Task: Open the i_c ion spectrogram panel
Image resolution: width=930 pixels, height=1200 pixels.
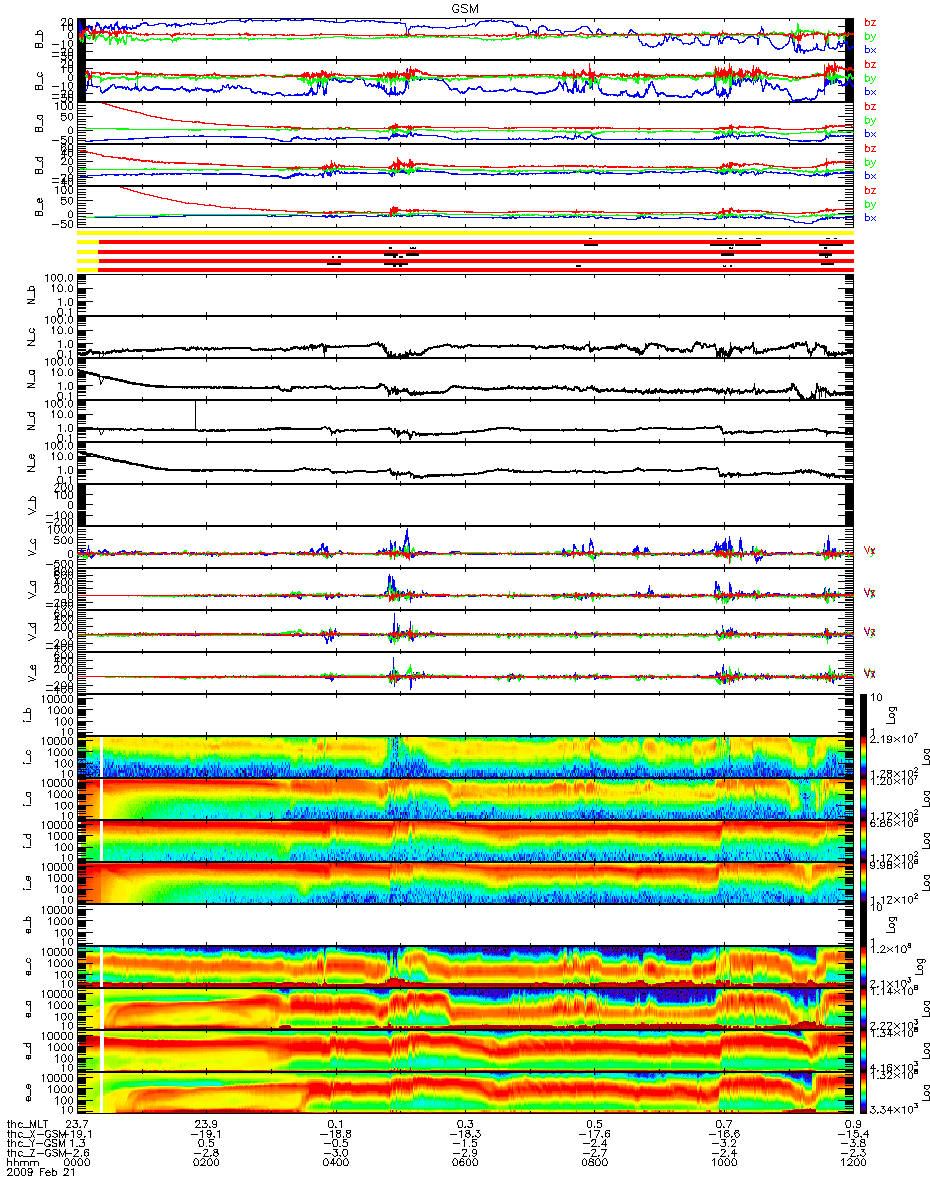Action: tap(466, 757)
